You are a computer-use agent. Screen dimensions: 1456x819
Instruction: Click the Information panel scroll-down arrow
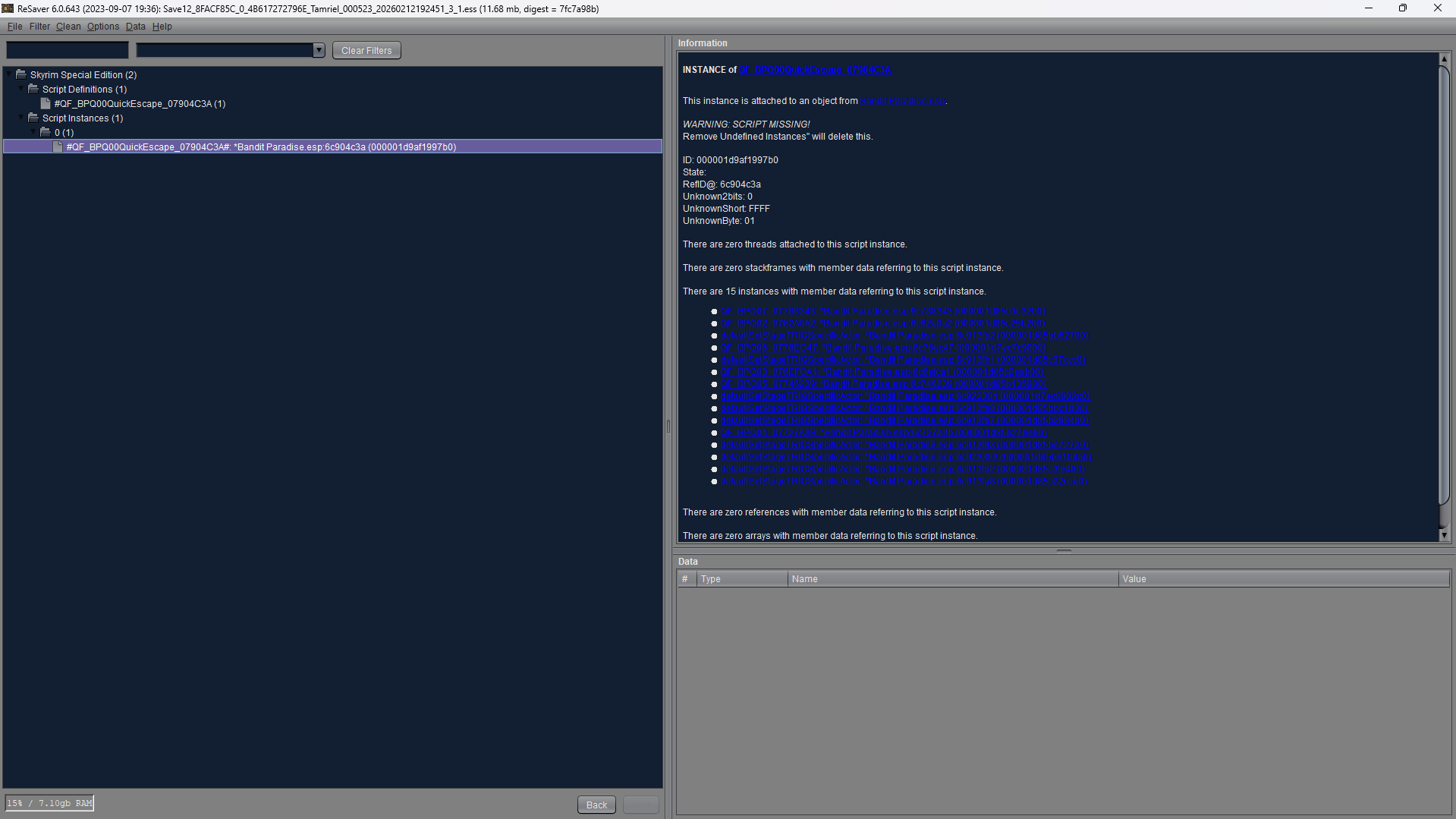tap(1444, 535)
